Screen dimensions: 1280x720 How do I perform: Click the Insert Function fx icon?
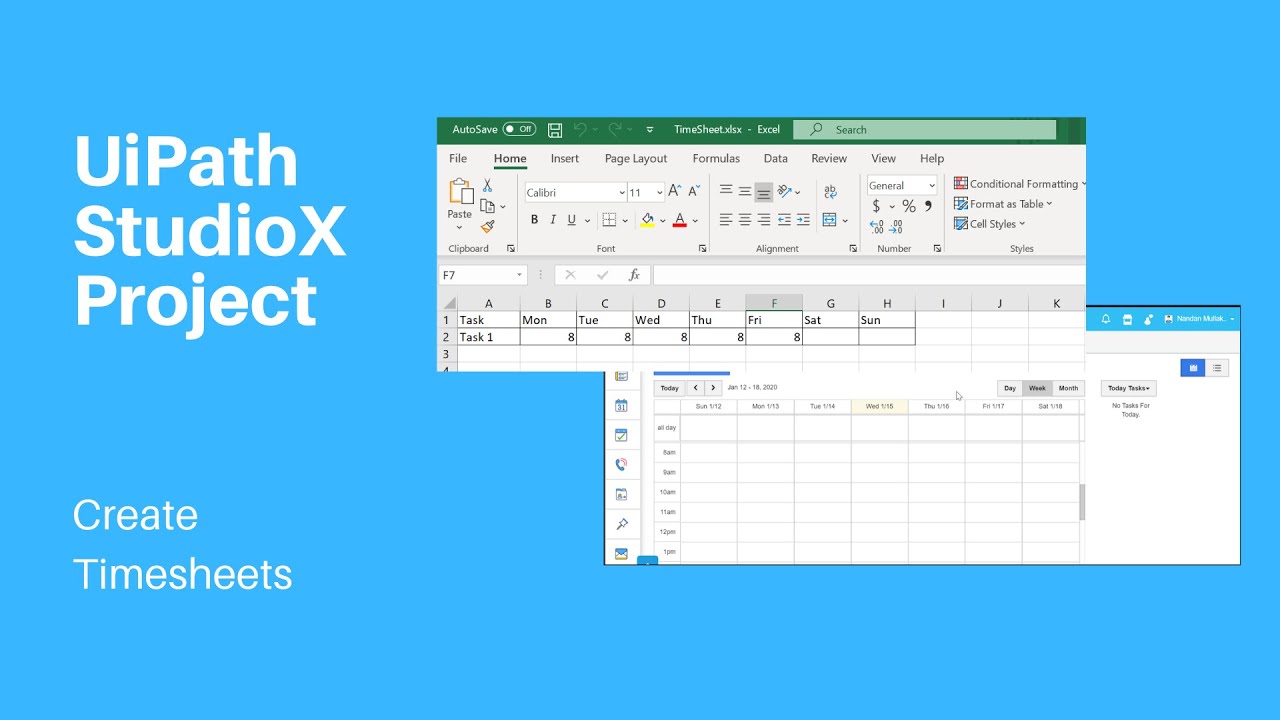(x=634, y=275)
